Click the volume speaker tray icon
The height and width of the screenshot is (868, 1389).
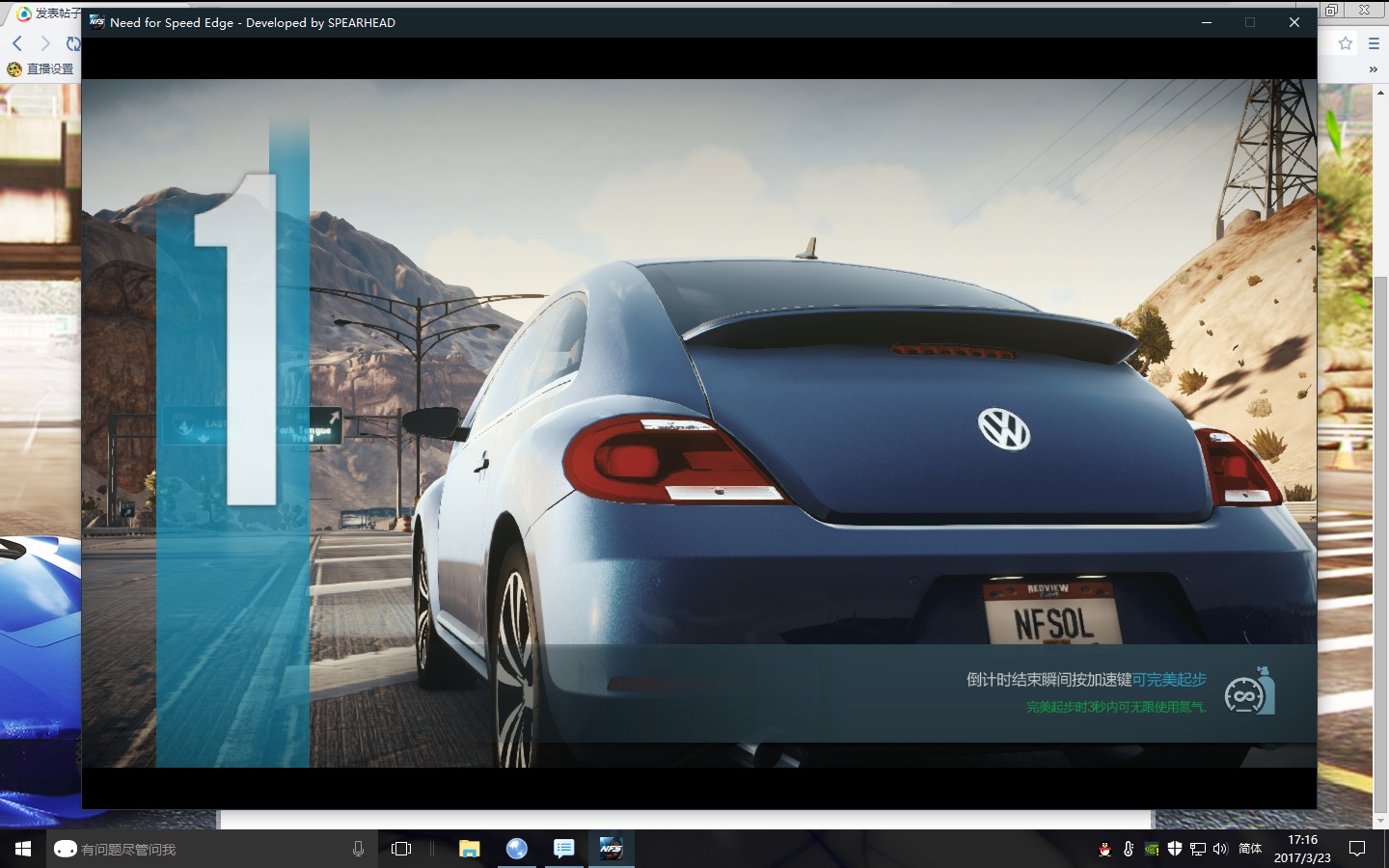click(x=1220, y=849)
